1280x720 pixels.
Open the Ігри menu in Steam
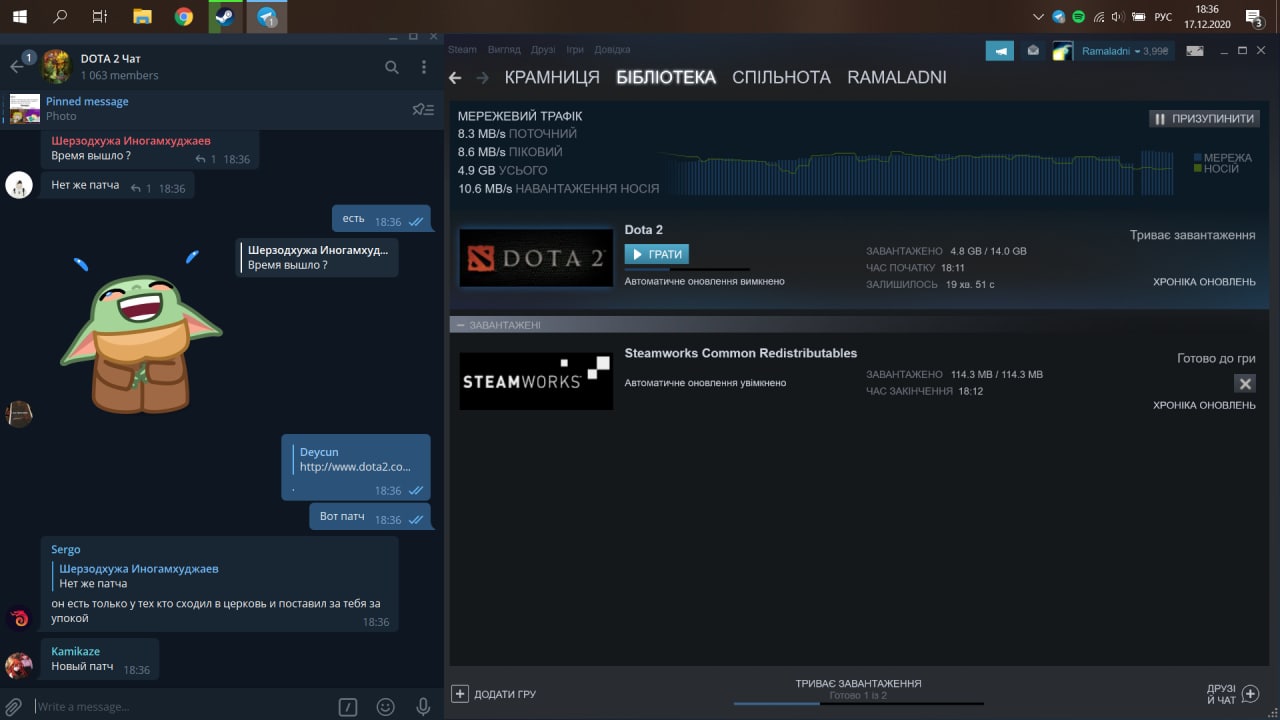click(575, 50)
